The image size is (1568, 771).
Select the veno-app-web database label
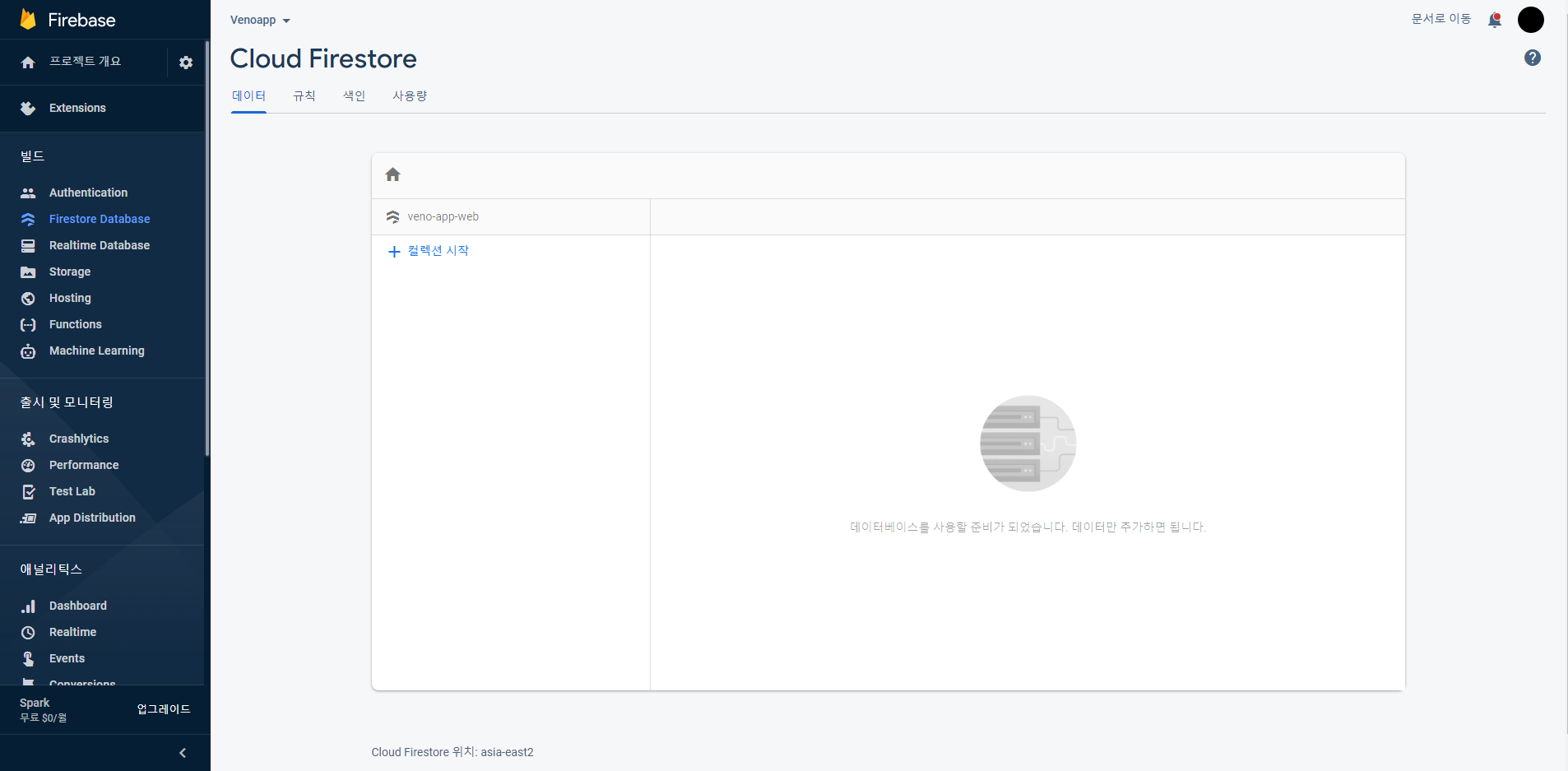point(443,217)
